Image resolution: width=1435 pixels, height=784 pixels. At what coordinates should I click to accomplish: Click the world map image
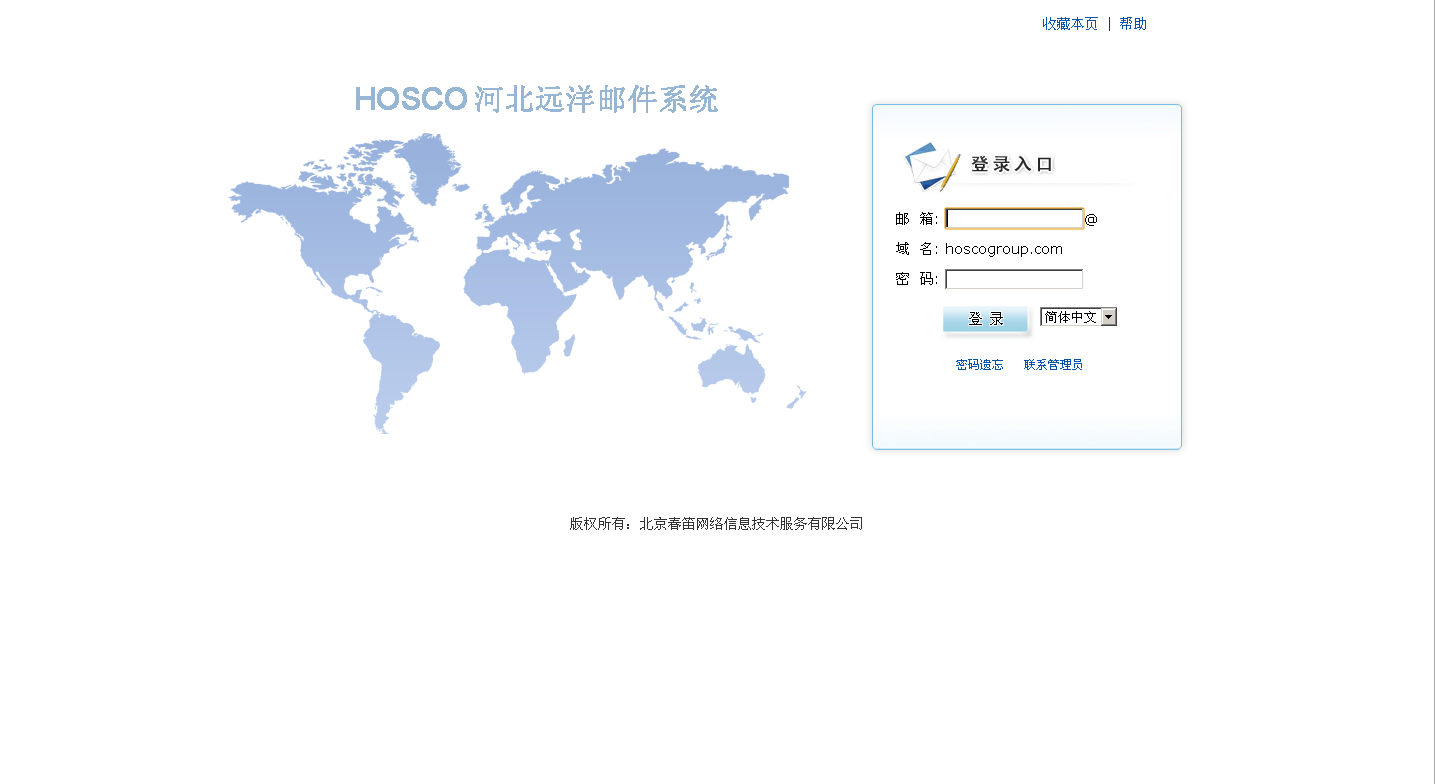pyautogui.click(x=517, y=284)
